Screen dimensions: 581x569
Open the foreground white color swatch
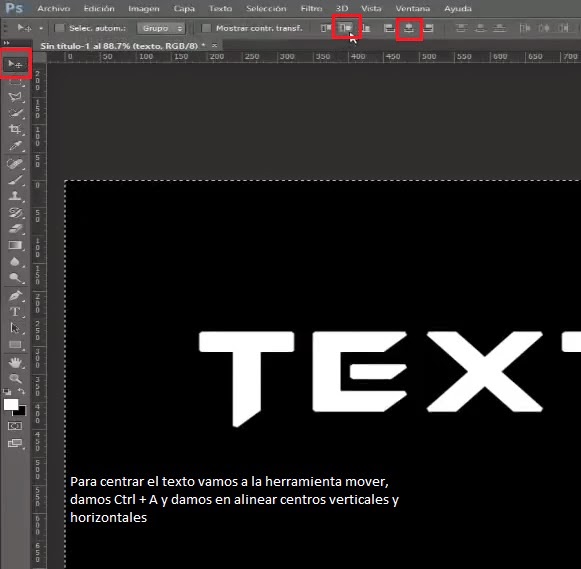[11, 404]
